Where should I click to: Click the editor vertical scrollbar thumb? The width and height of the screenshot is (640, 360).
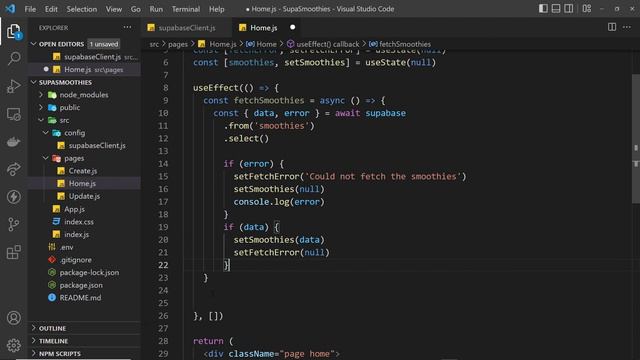click(636, 139)
